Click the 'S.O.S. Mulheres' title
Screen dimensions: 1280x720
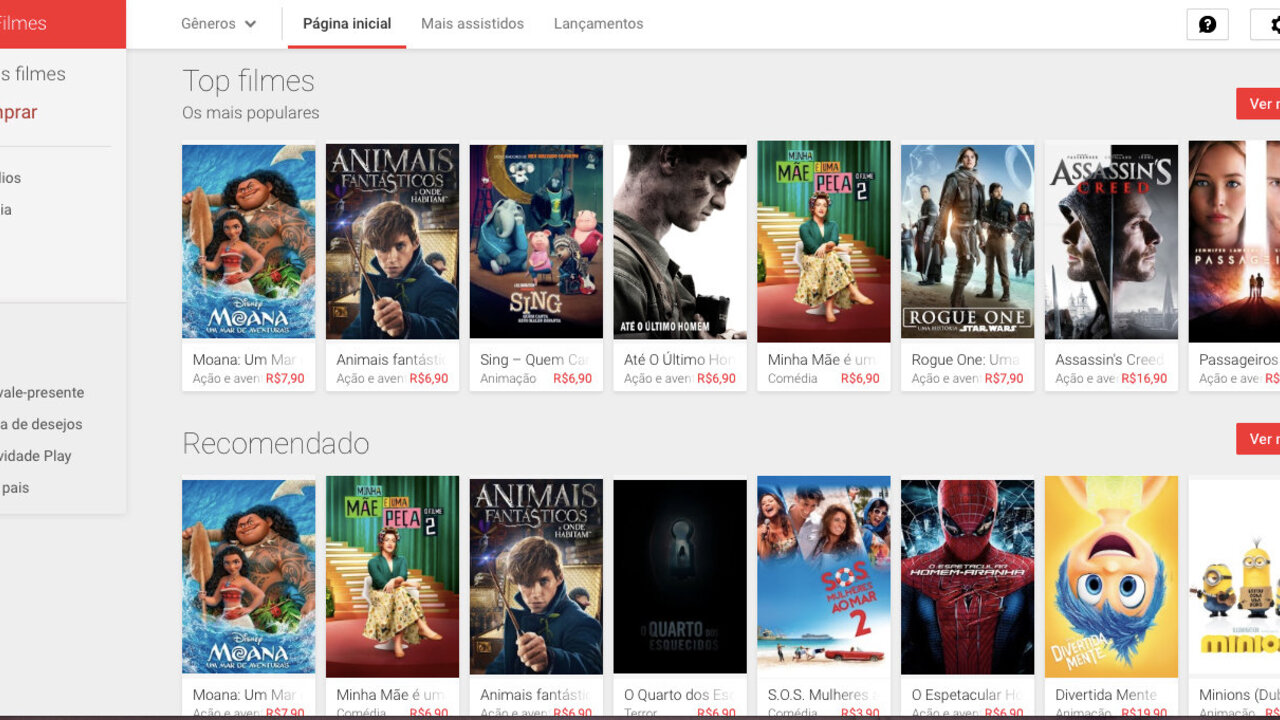[823, 694]
